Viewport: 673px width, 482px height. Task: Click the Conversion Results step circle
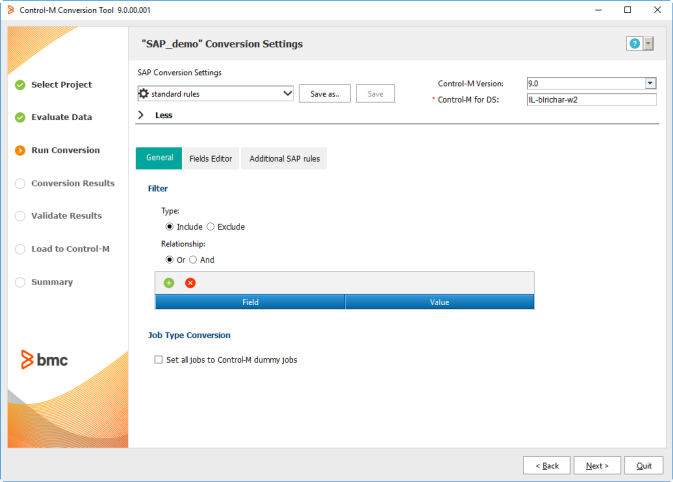tap(20, 184)
